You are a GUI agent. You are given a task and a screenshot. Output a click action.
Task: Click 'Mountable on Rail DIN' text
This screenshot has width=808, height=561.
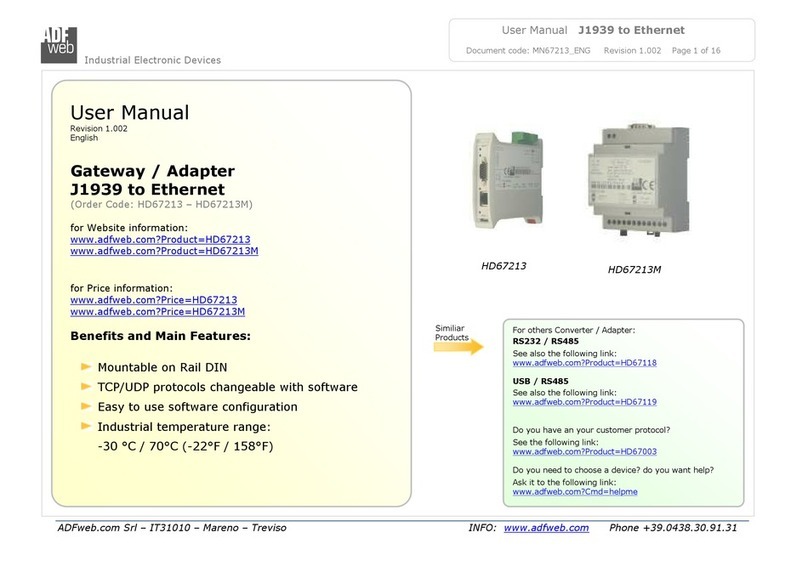point(162,367)
